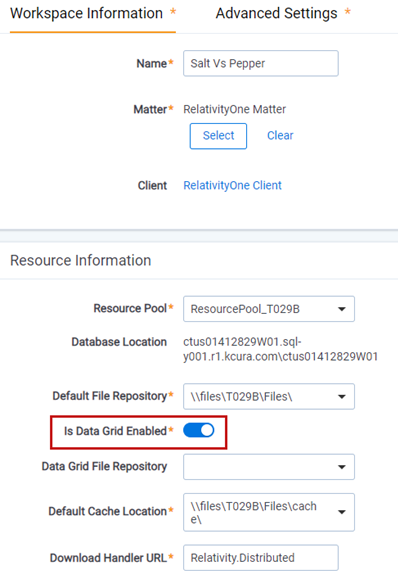The height and width of the screenshot is (582, 398).
Task: Click the Database Location label
Action: tap(119, 342)
